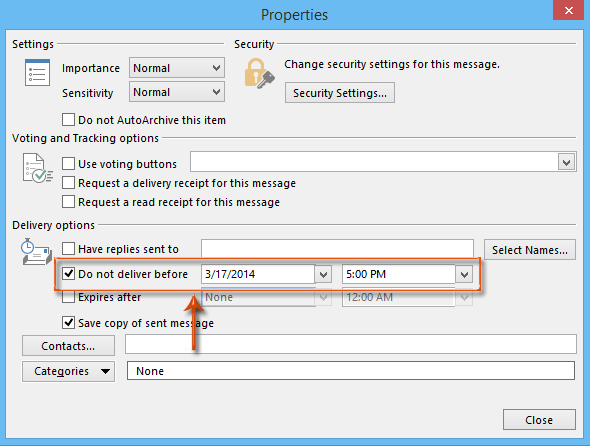The width and height of the screenshot is (590, 446).
Task: Open the Importance dropdown
Action: point(177,68)
